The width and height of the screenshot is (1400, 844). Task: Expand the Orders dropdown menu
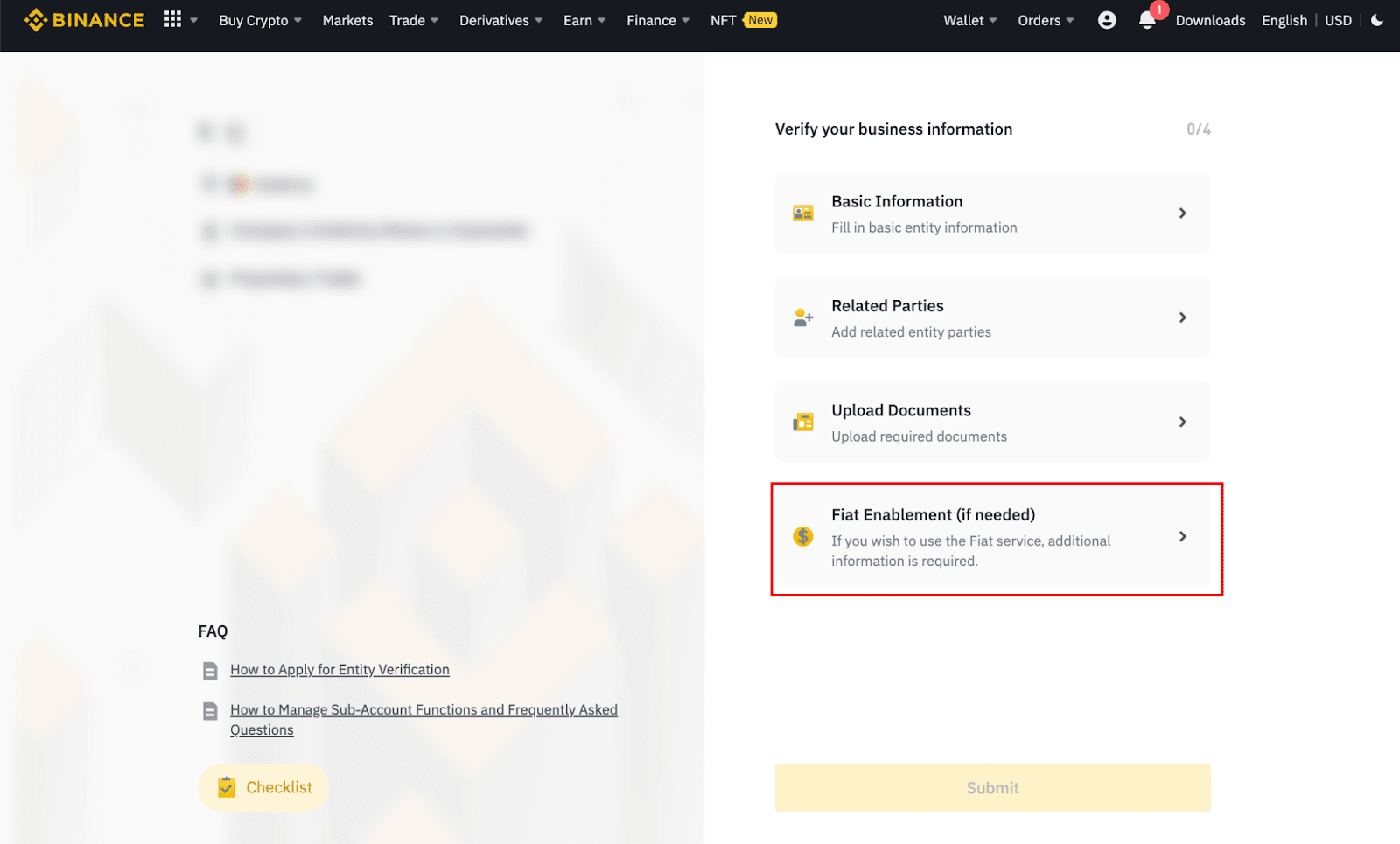(x=1046, y=20)
